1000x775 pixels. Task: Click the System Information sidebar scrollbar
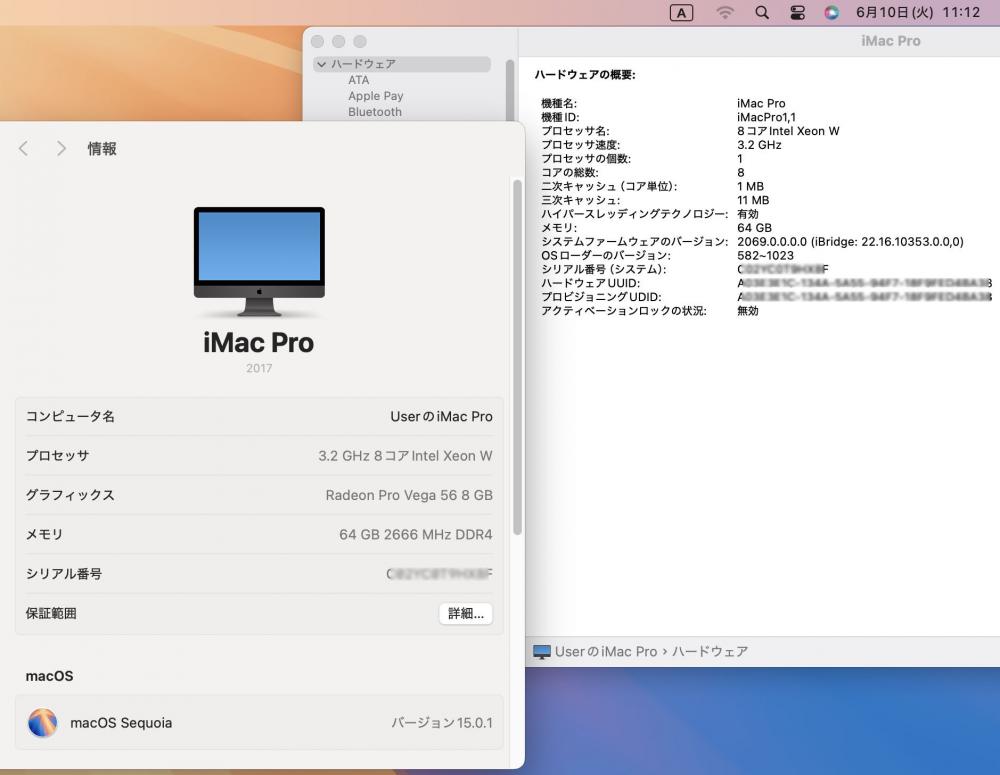pyautogui.click(x=510, y=89)
